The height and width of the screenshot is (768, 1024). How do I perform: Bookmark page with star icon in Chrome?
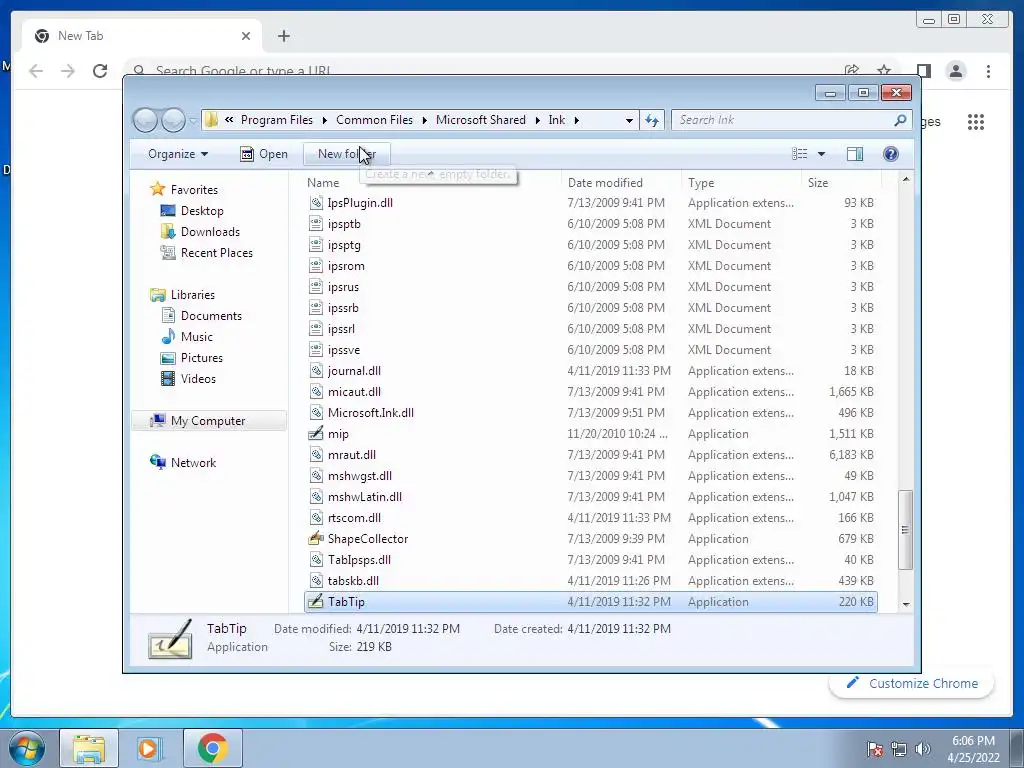(884, 70)
